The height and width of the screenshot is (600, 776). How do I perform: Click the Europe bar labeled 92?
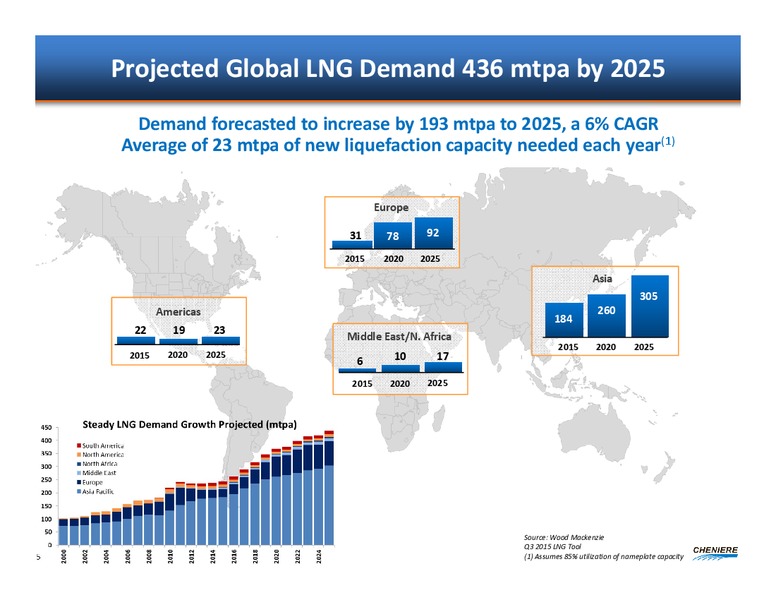tap(434, 233)
